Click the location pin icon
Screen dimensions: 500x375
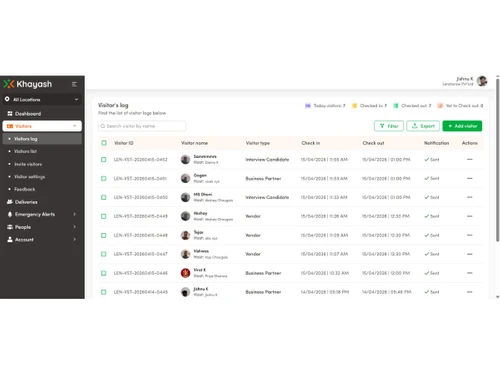point(7,99)
